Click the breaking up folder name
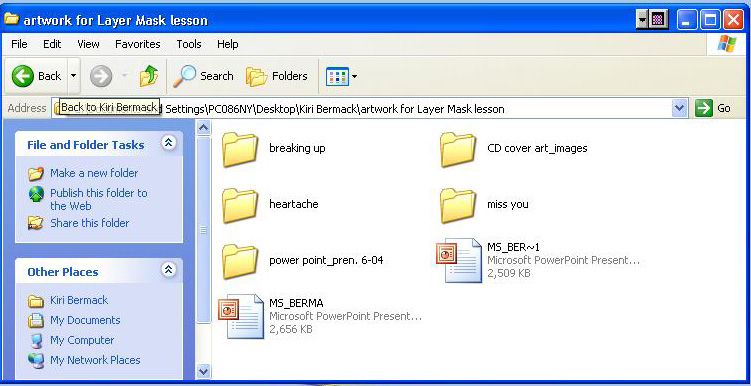Screen dimensions: 751x386 pos(297,148)
